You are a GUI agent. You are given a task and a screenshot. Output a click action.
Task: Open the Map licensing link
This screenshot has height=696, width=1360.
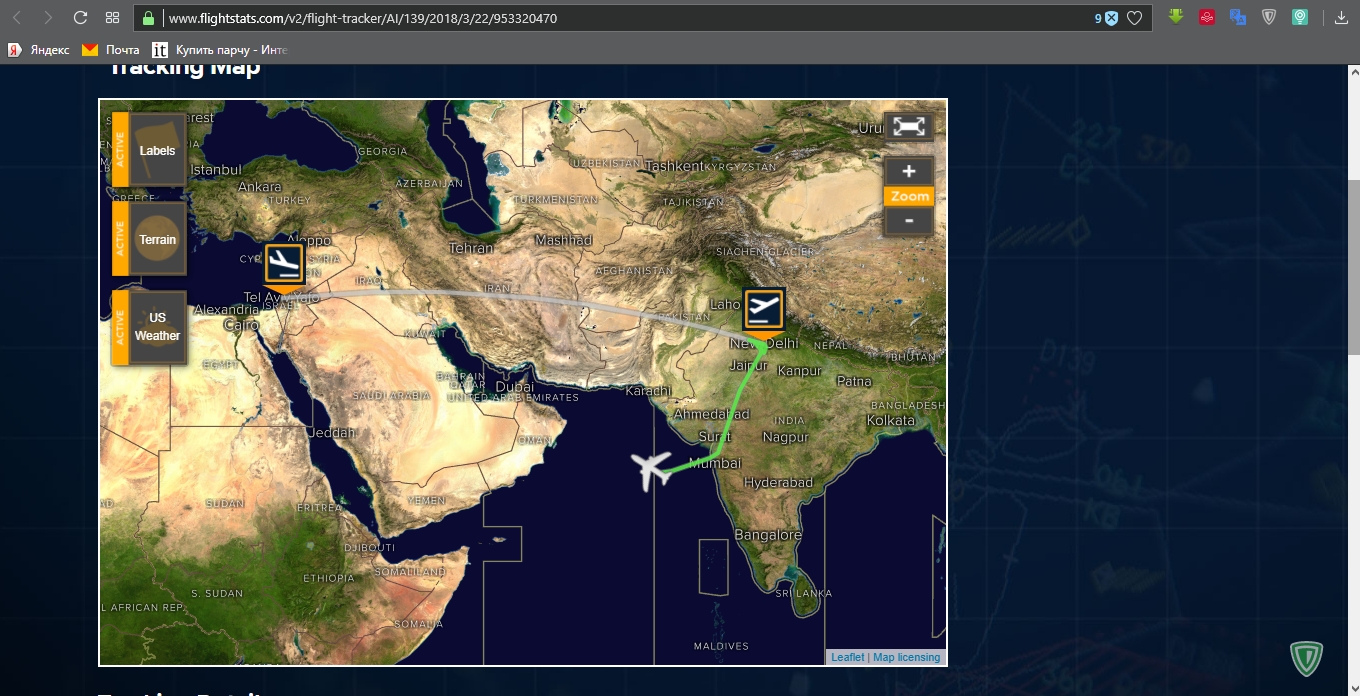(906, 657)
